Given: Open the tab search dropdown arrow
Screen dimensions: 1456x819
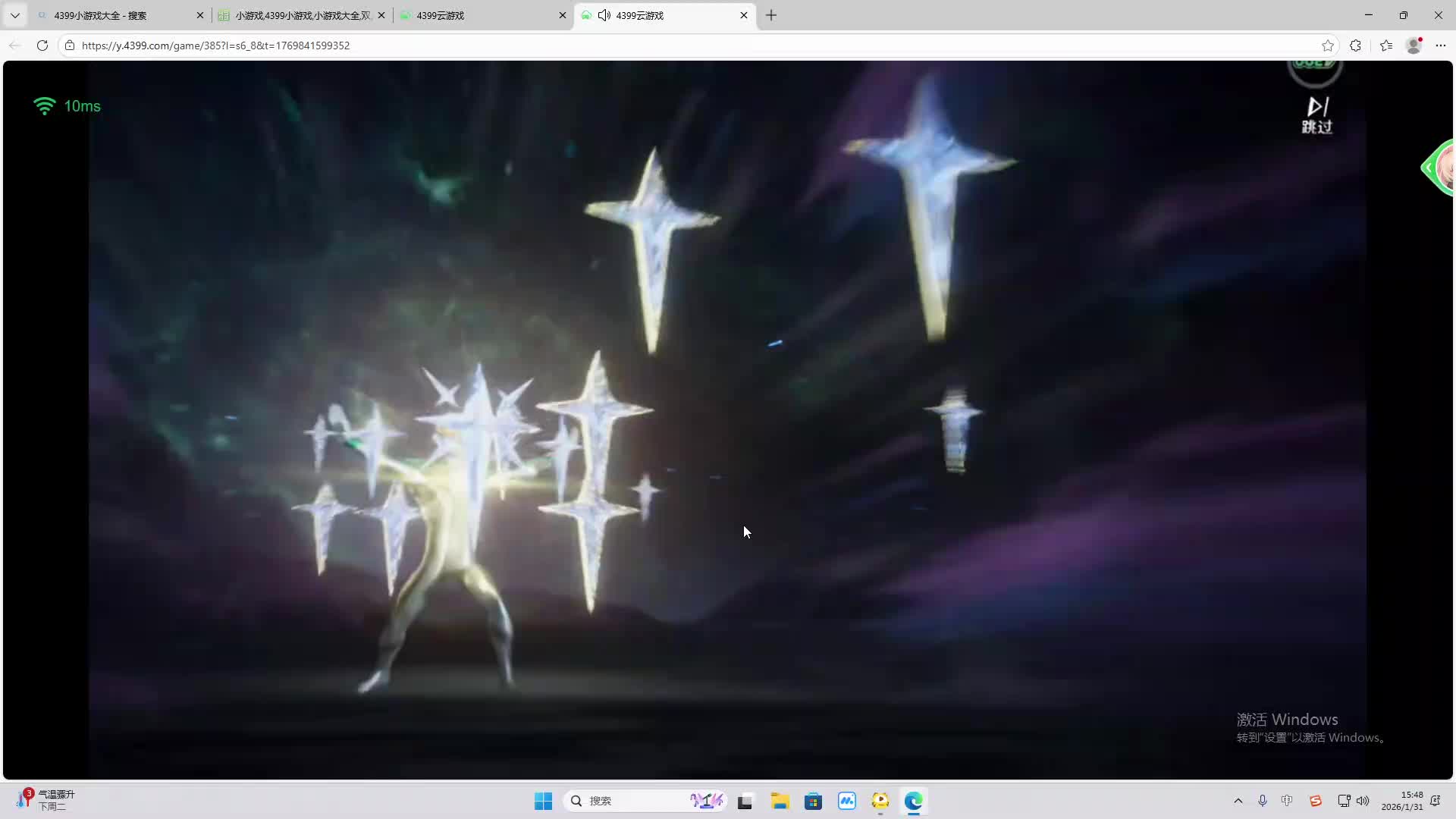Looking at the screenshot, I should [x=14, y=15].
